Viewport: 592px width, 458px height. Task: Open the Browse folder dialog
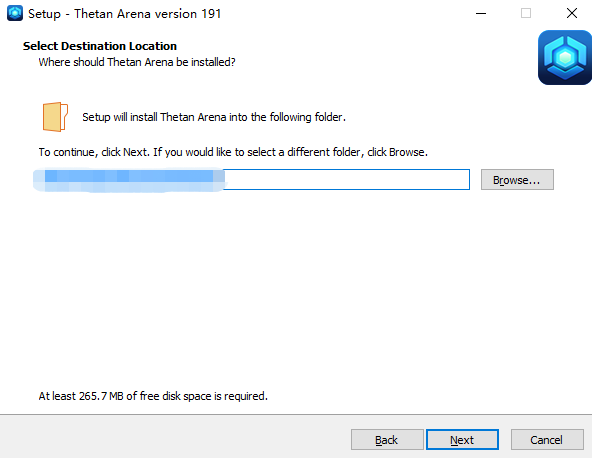517,180
